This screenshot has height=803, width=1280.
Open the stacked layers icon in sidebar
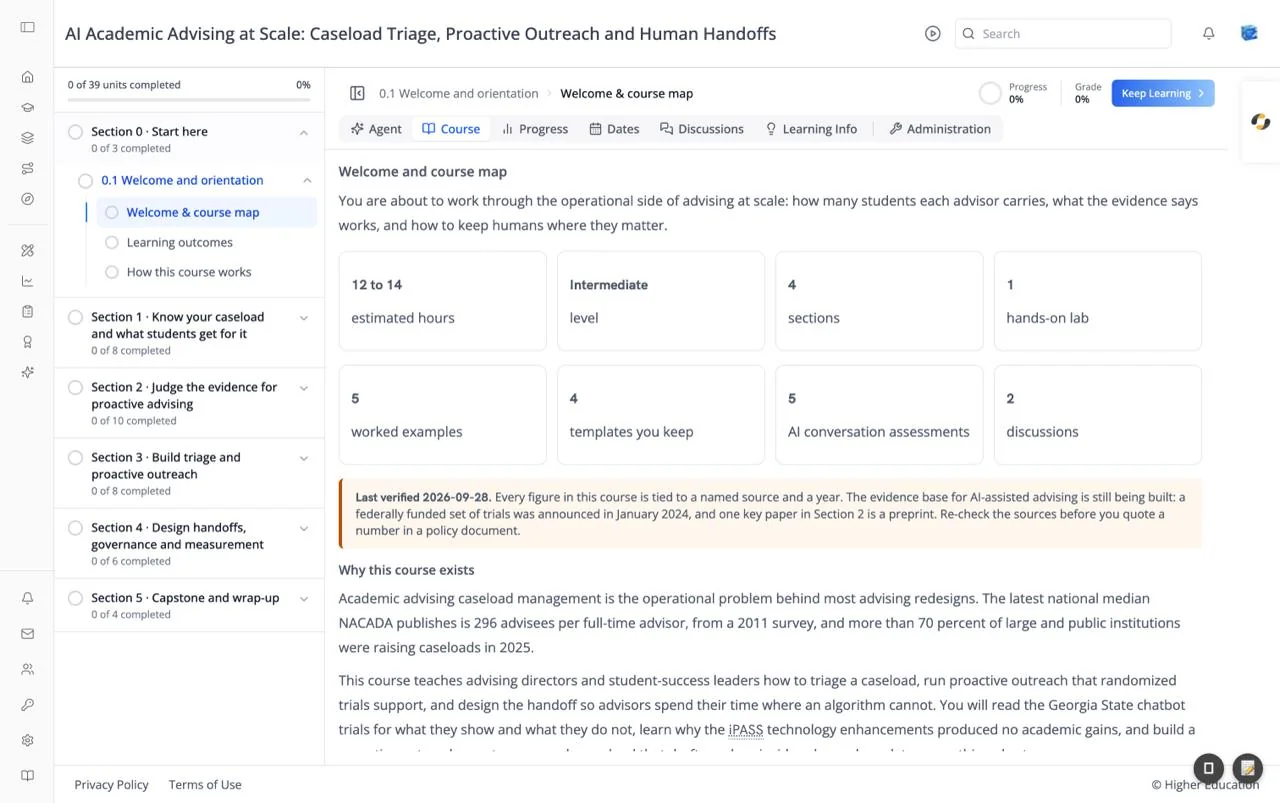[27, 138]
